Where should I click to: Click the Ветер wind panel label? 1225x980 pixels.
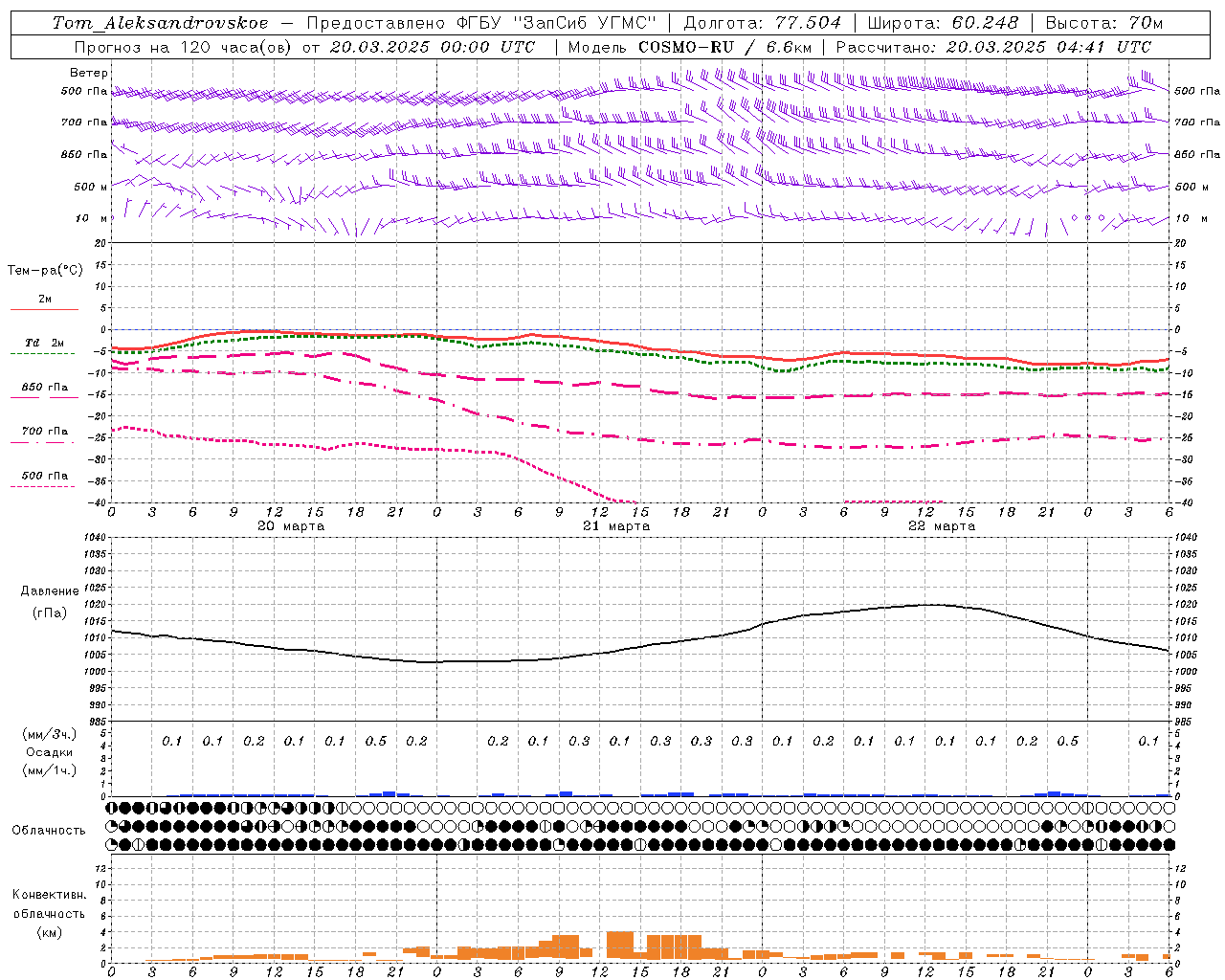pos(89,73)
